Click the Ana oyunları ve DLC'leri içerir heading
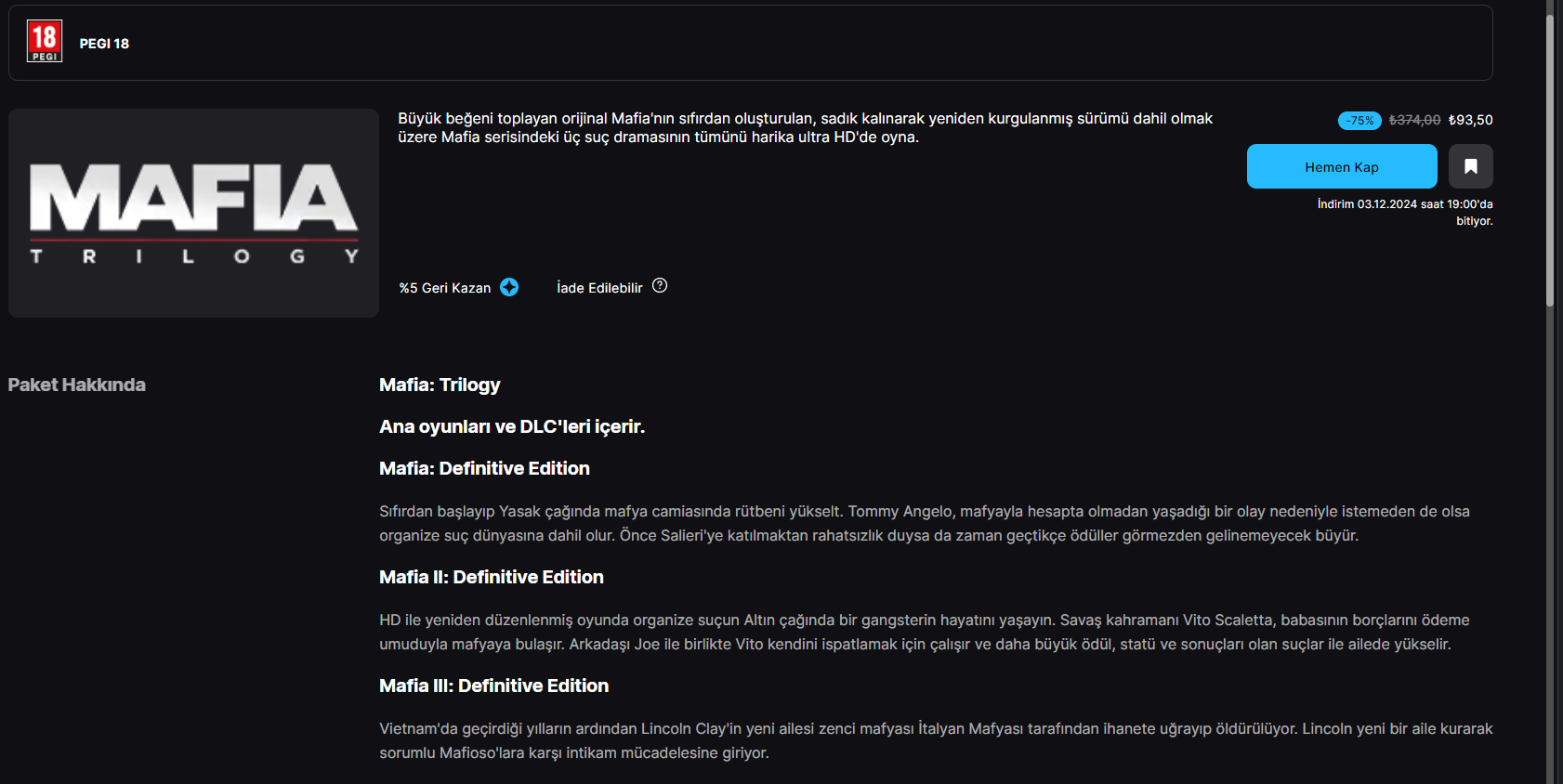 tap(512, 426)
